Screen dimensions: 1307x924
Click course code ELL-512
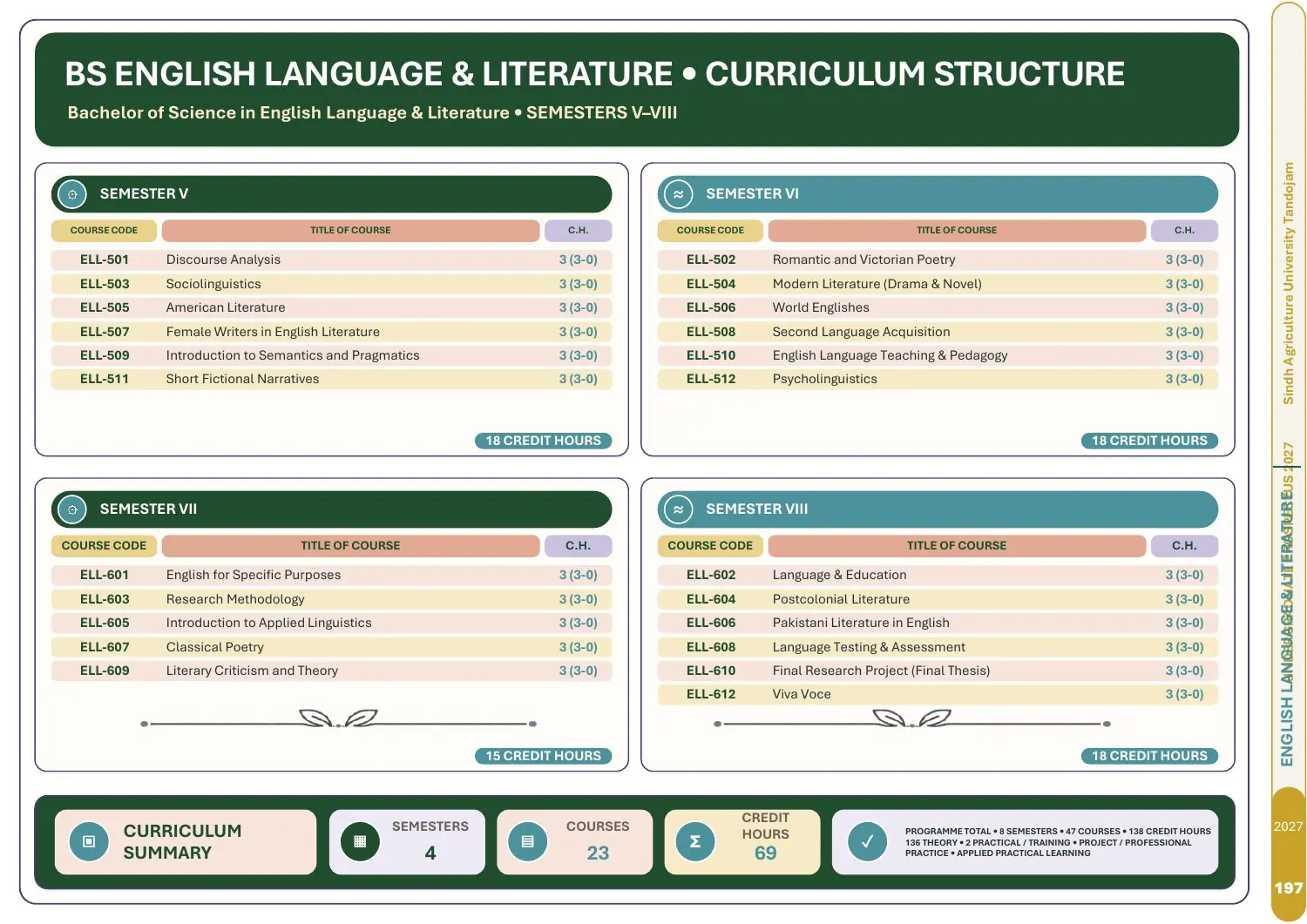(x=711, y=379)
